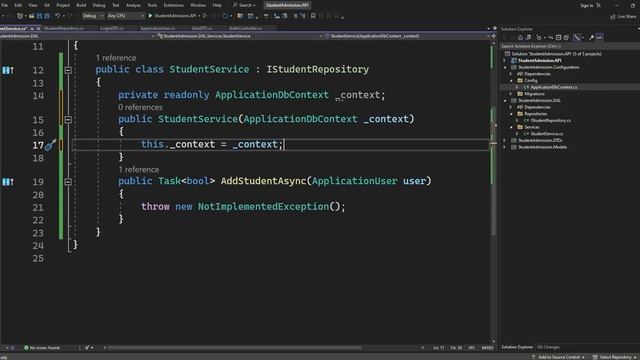
Task: Toggle Track Active Item highlighted icon
Action: (x=577, y=38)
